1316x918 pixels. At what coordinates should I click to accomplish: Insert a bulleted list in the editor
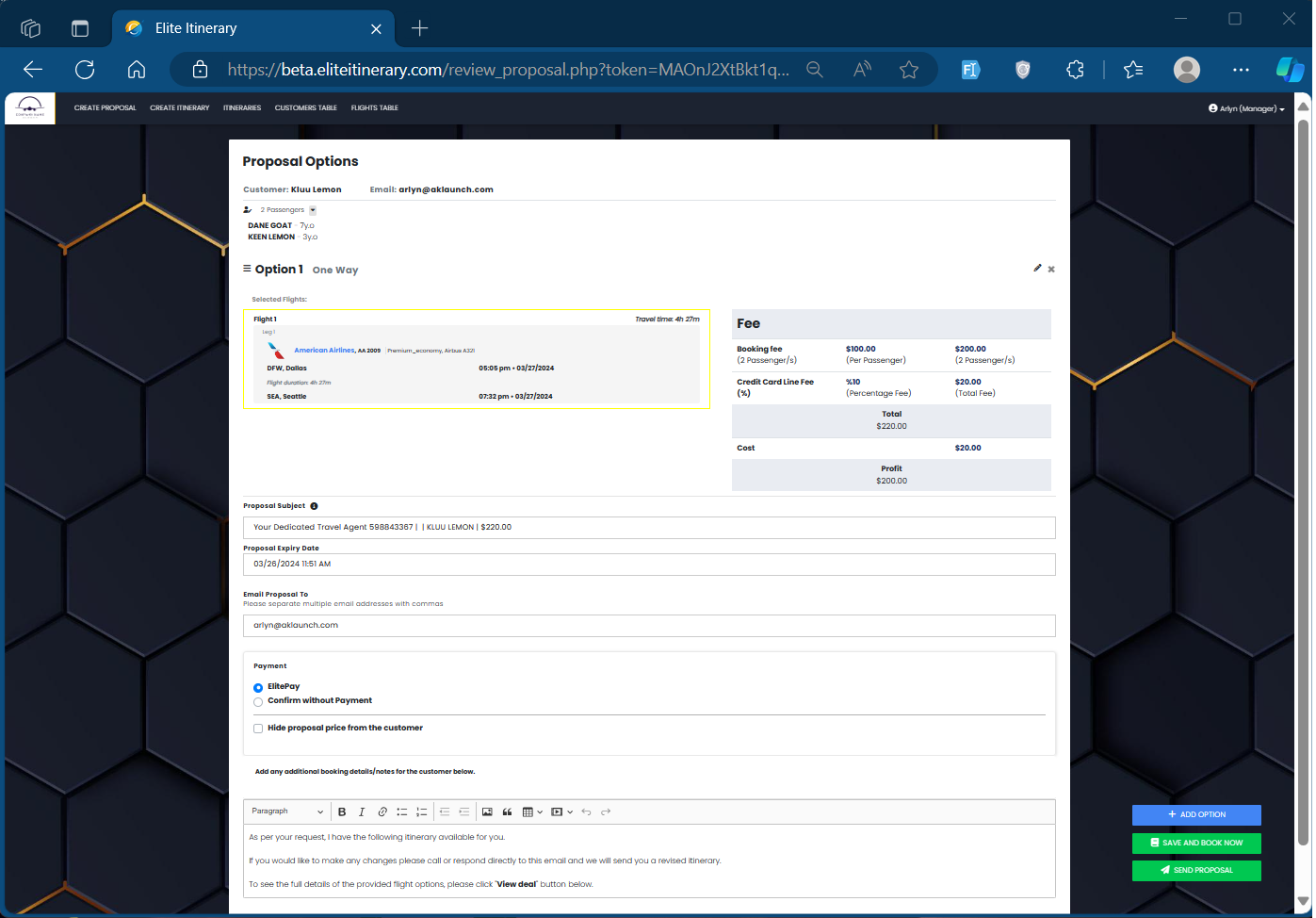pyautogui.click(x=402, y=811)
